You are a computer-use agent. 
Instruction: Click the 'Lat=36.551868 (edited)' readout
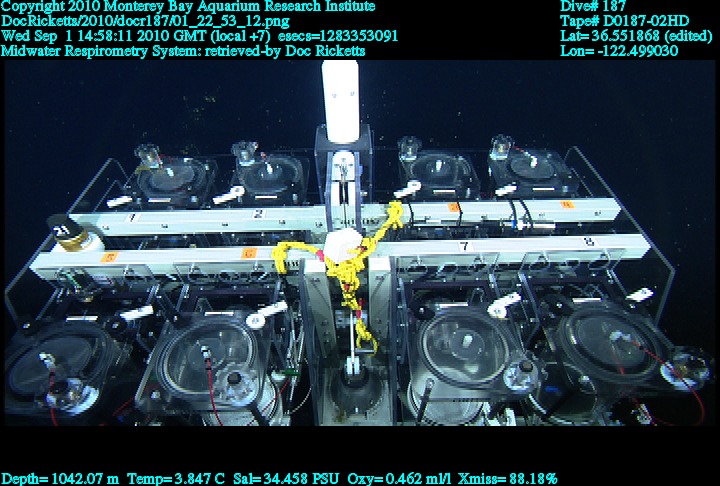[636, 36]
